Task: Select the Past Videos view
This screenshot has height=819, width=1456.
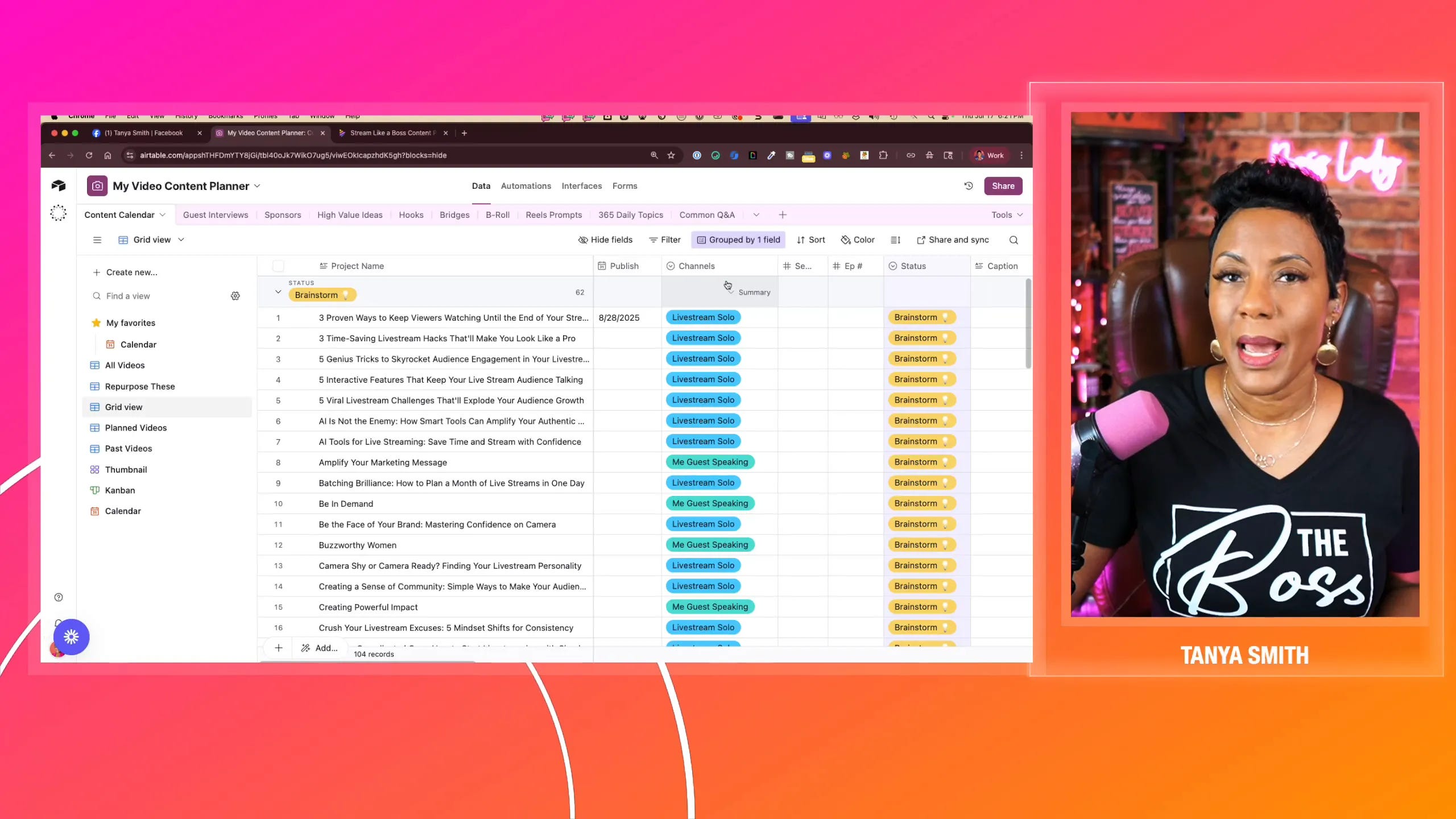Action: (129, 449)
